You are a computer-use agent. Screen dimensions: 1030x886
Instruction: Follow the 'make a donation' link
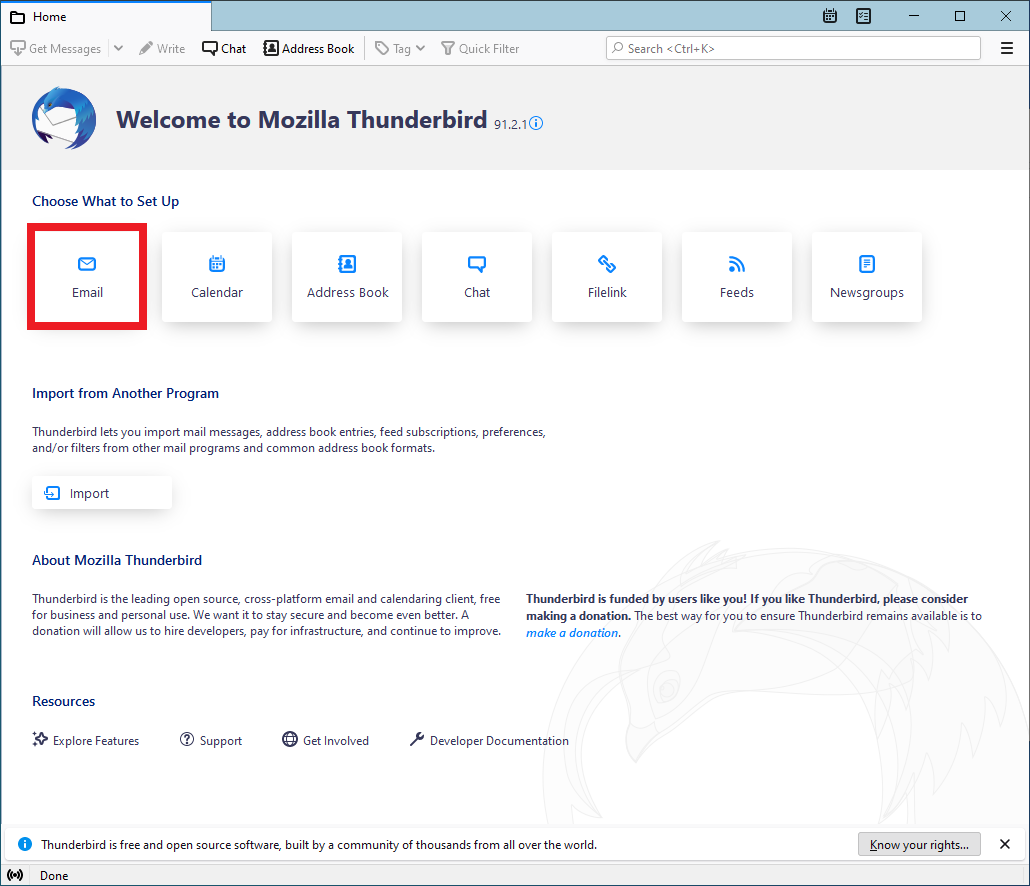[x=572, y=632]
